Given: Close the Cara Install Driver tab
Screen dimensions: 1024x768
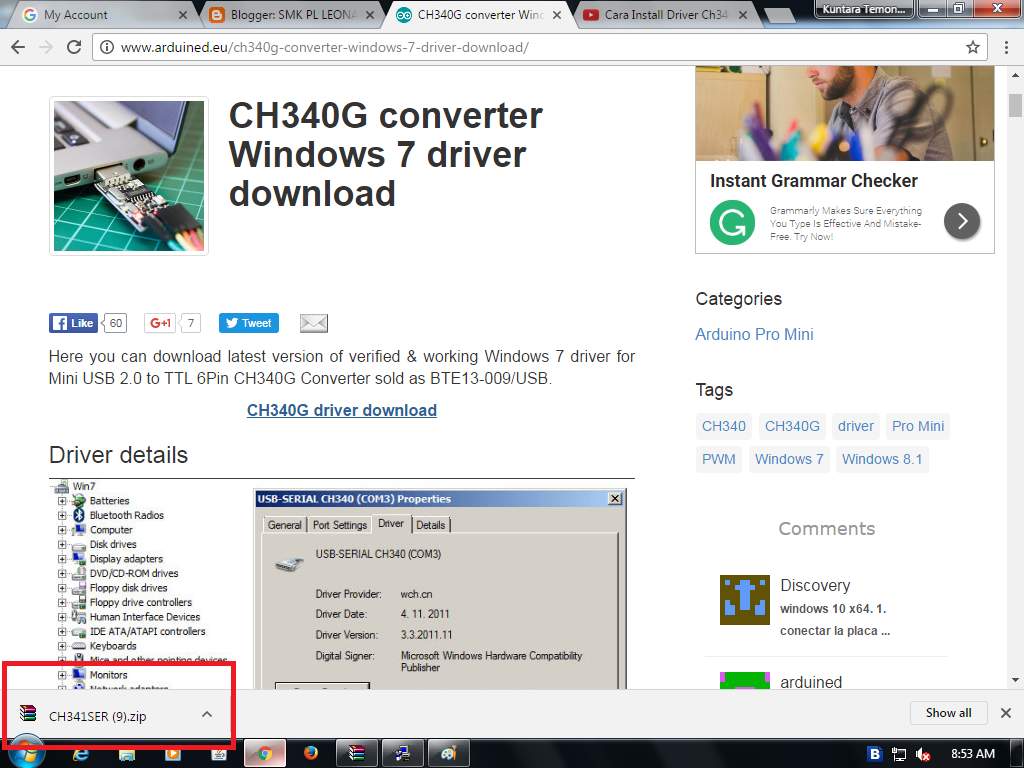Looking at the screenshot, I should (743, 14).
